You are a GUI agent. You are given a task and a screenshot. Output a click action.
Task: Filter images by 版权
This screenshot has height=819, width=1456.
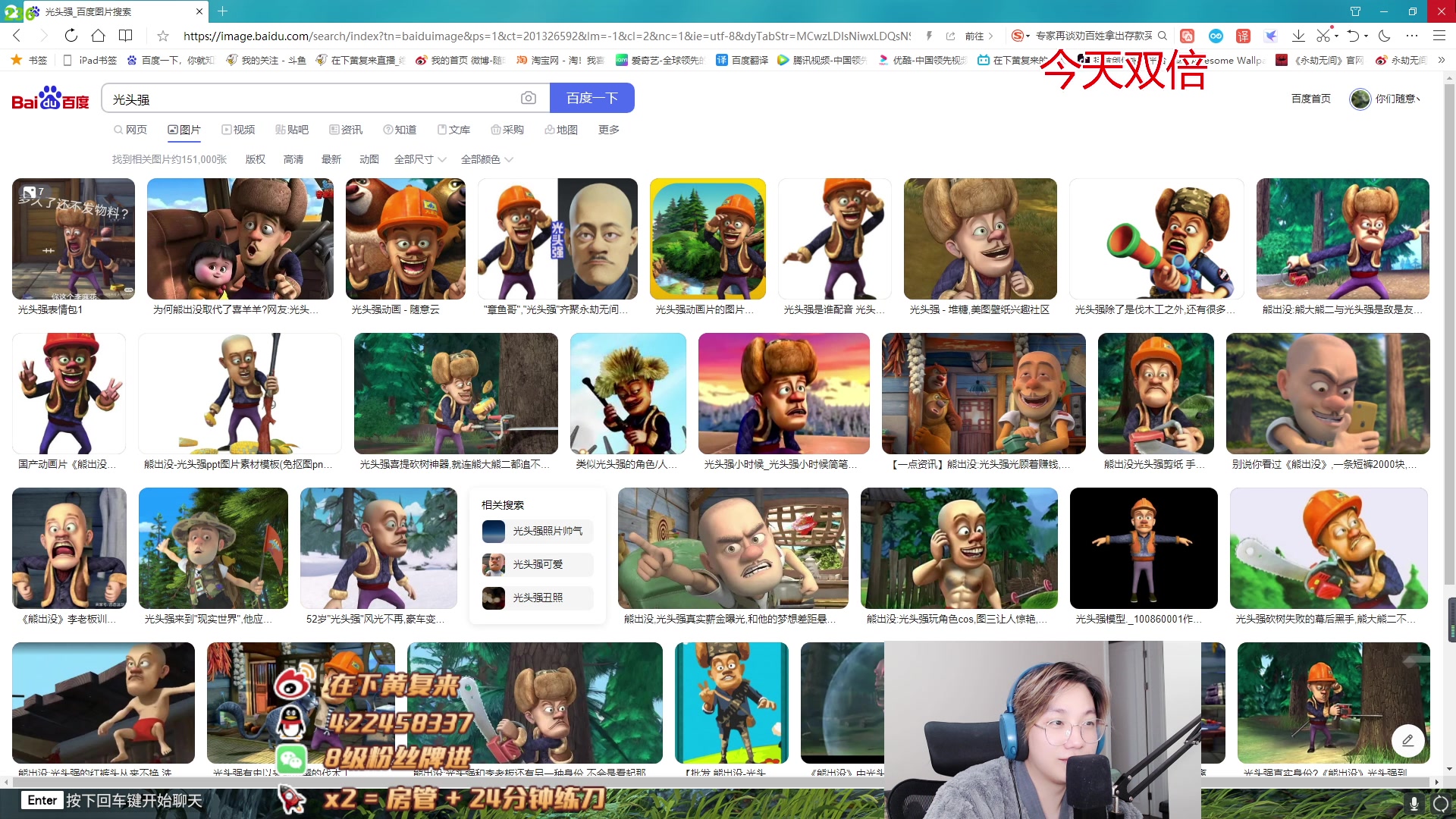(x=256, y=159)
